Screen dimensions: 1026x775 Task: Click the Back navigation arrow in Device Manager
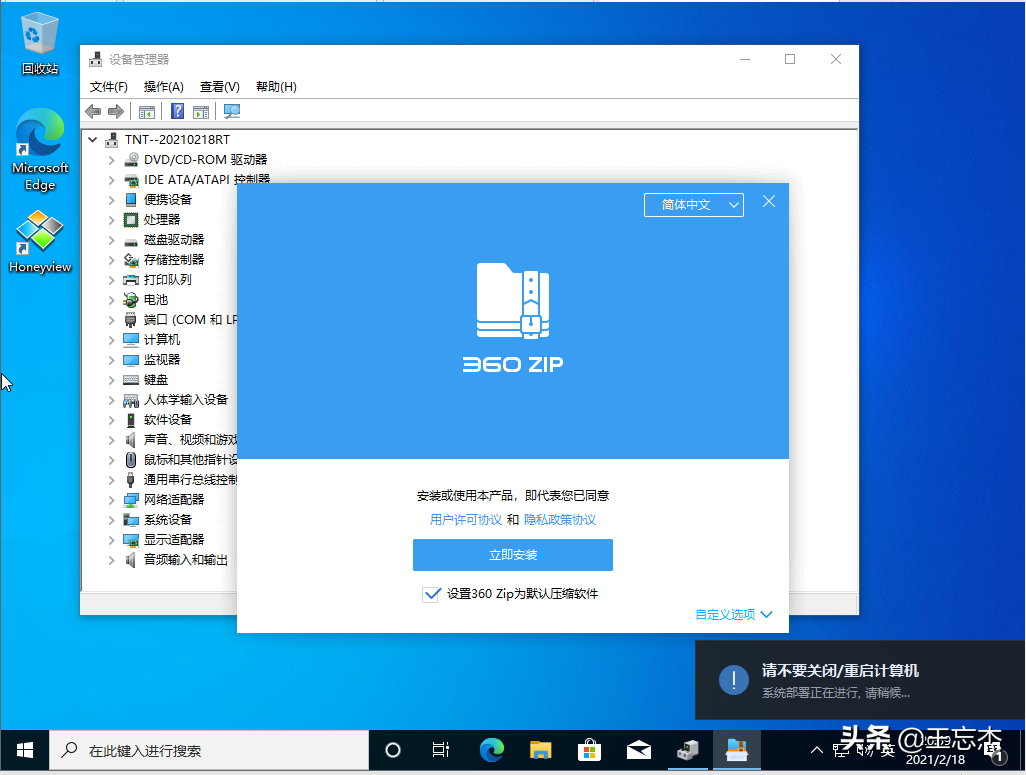93,111
